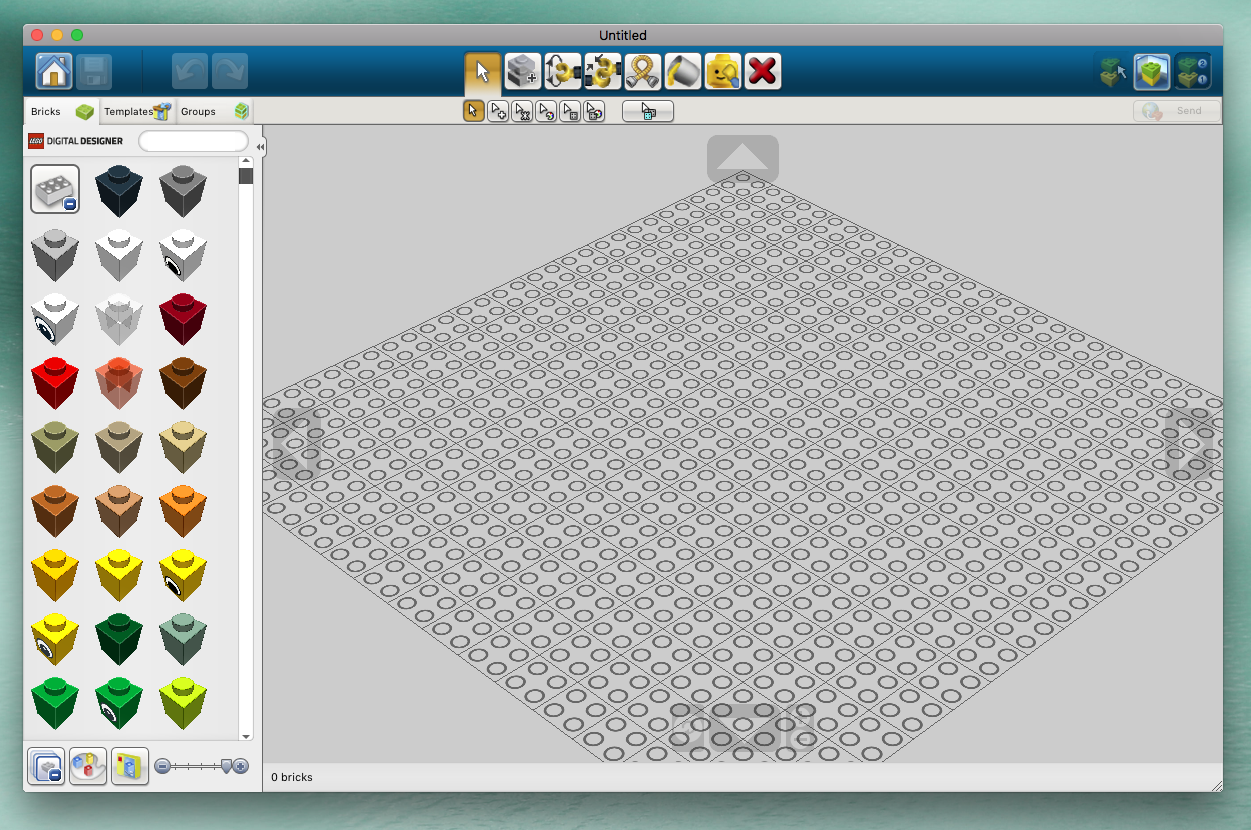Click the brick search field
1251x830 pixels.
(x=193, y=141)
